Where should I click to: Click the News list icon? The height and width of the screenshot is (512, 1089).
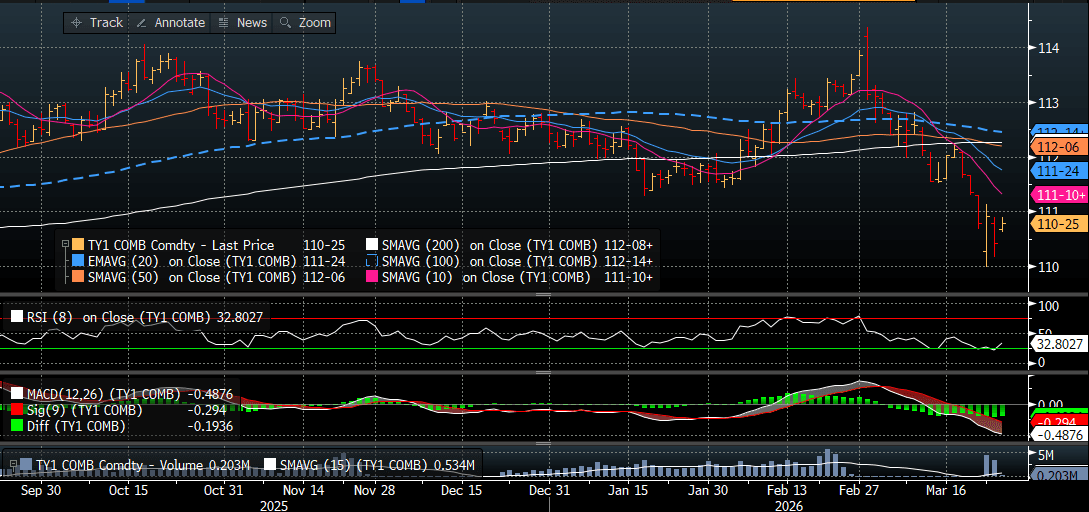[x=223, y=22]
